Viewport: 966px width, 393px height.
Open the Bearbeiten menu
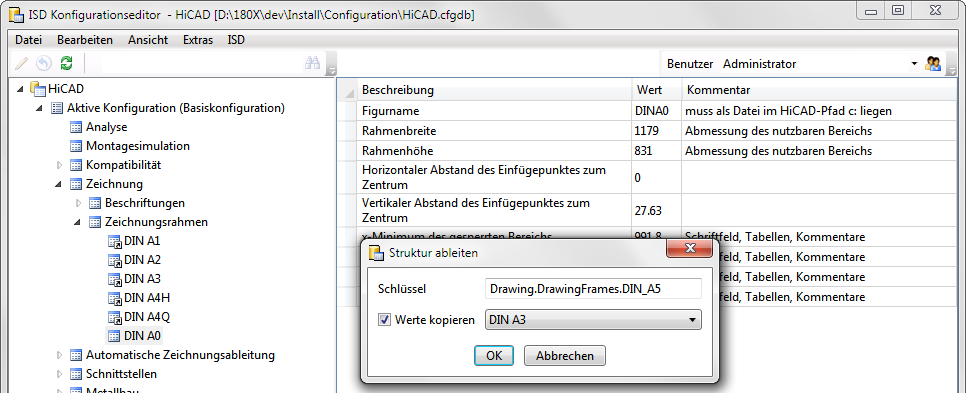point(85,40)
